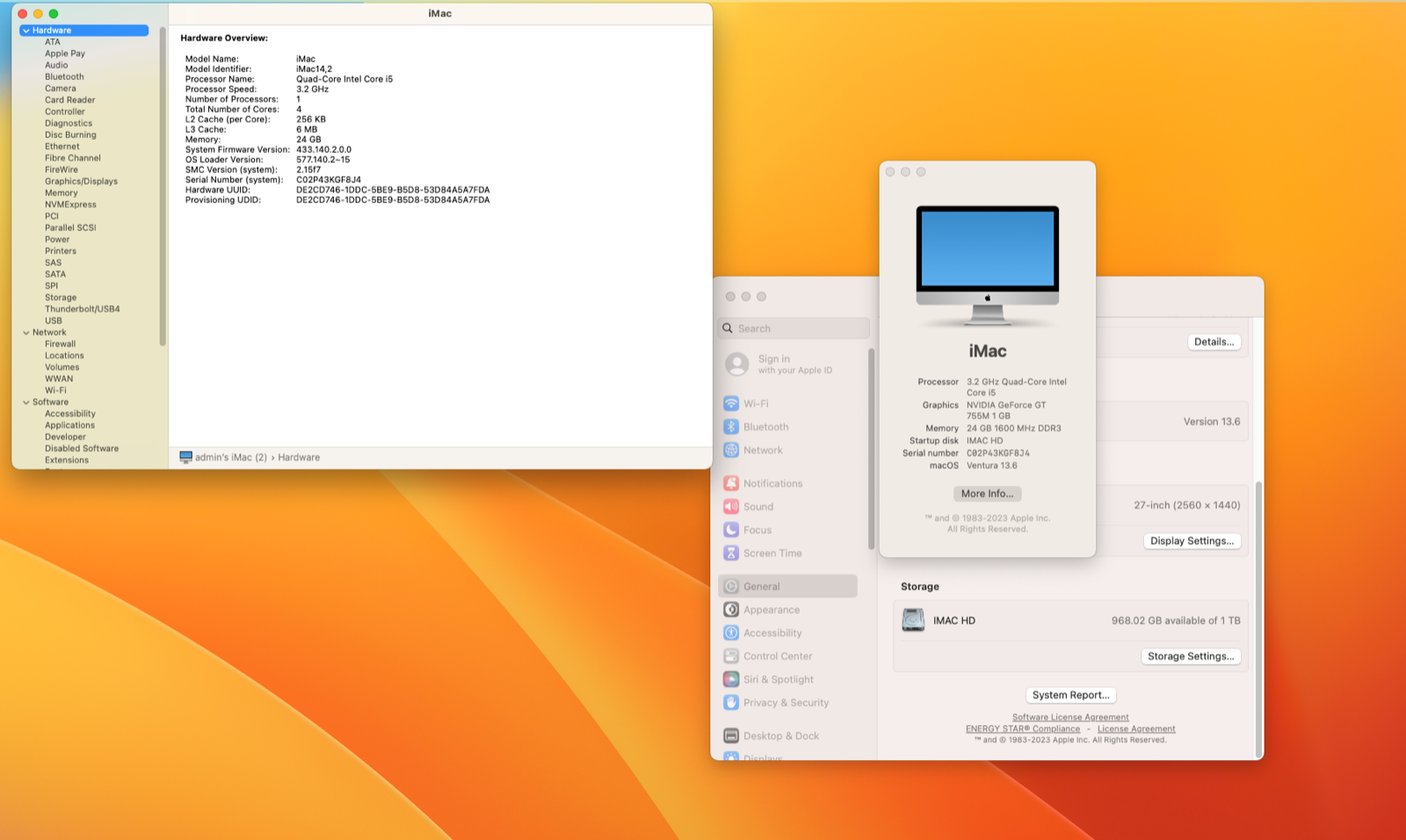Collapse the Software tree section

click(26, 402)
